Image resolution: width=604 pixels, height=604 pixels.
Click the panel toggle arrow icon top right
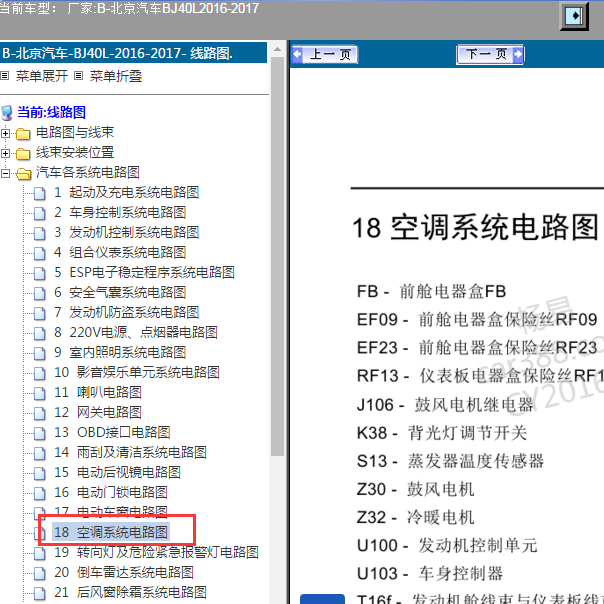click(574, 16)
